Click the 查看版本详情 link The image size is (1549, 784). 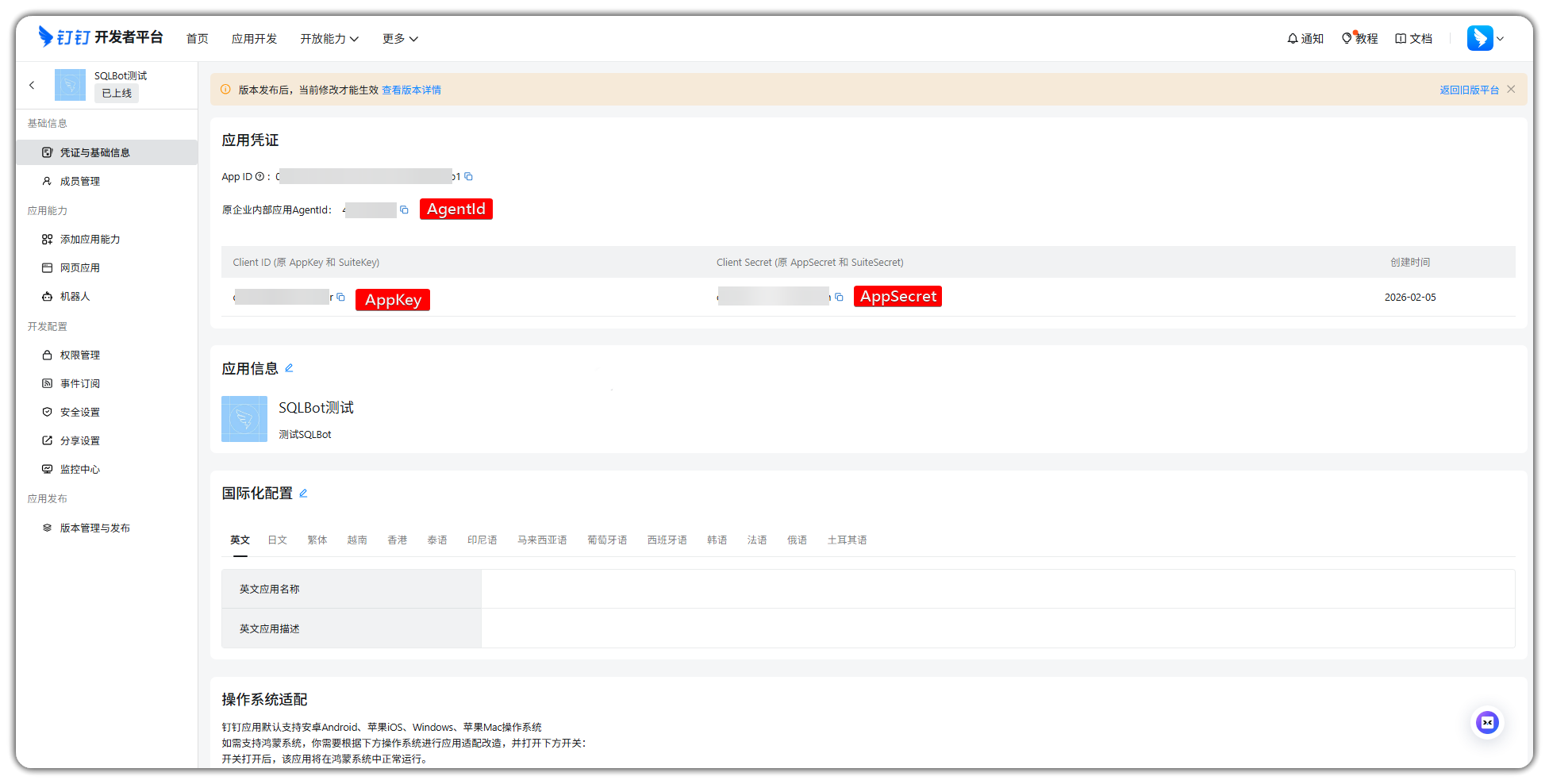[411, 90]
